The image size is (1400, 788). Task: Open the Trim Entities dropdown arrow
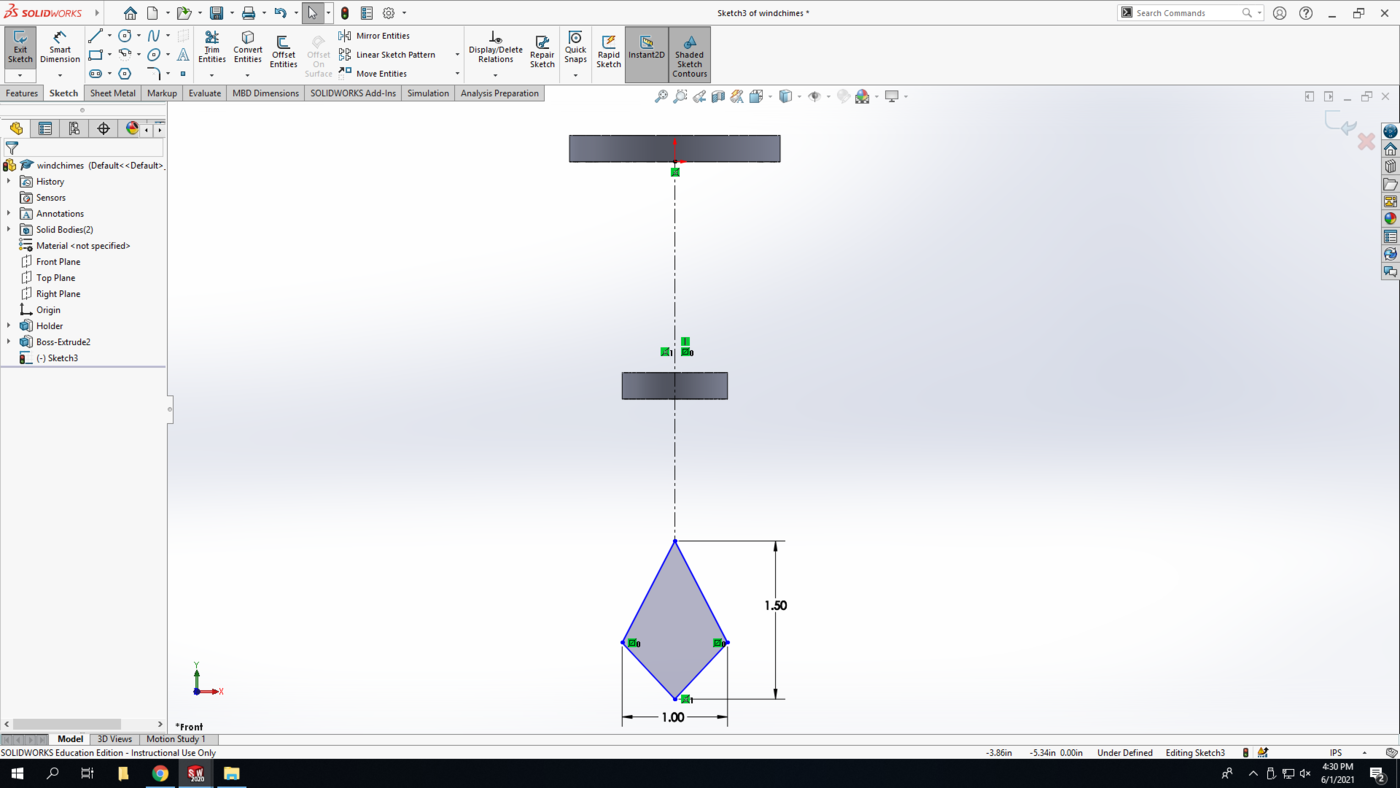tap(212, 76)
